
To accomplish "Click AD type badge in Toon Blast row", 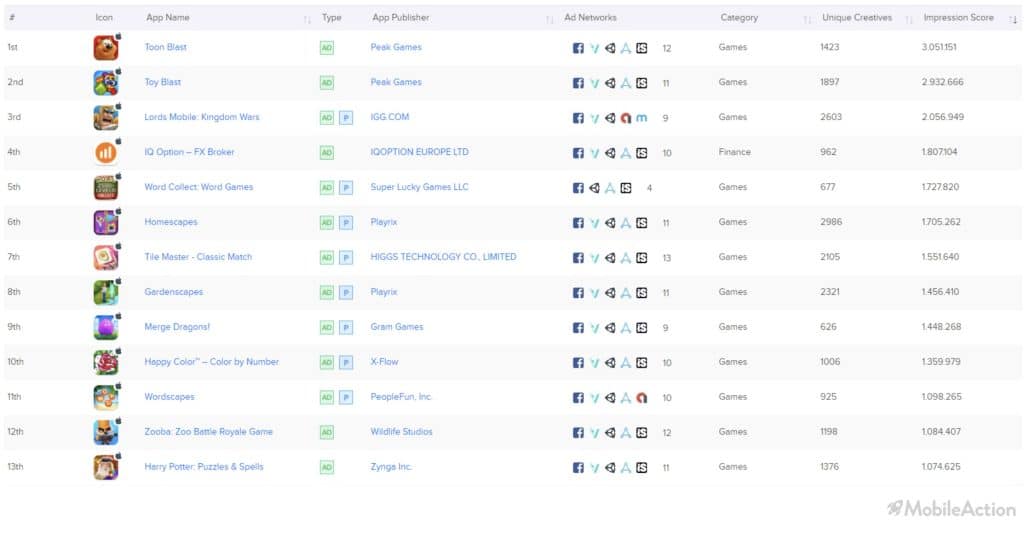I will coord(327,48).
